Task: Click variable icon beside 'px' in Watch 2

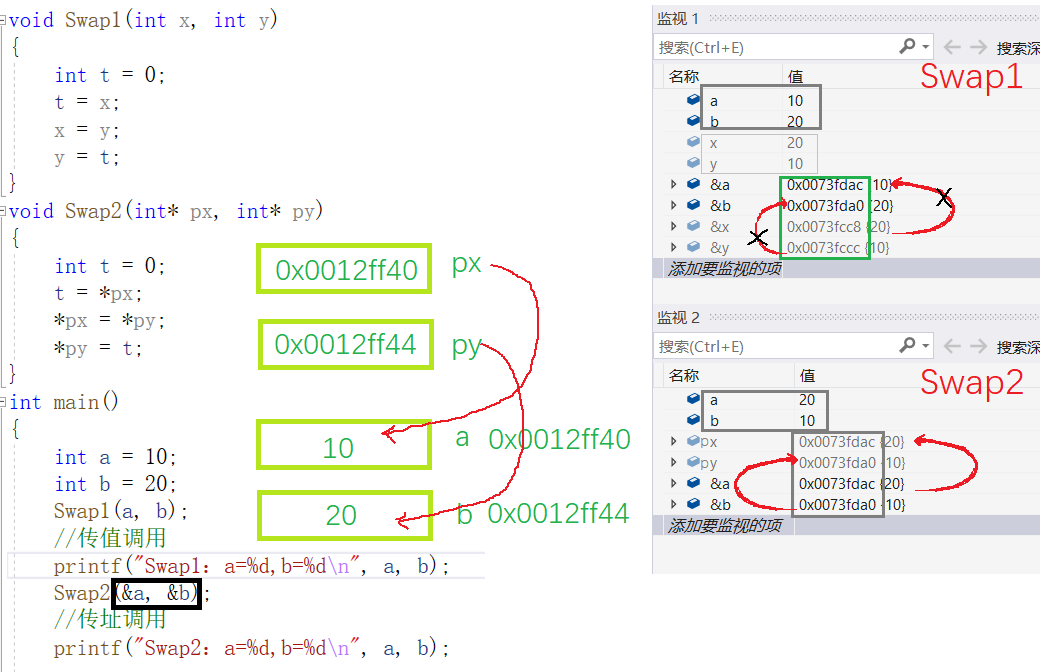Action: tap(693, 441)
